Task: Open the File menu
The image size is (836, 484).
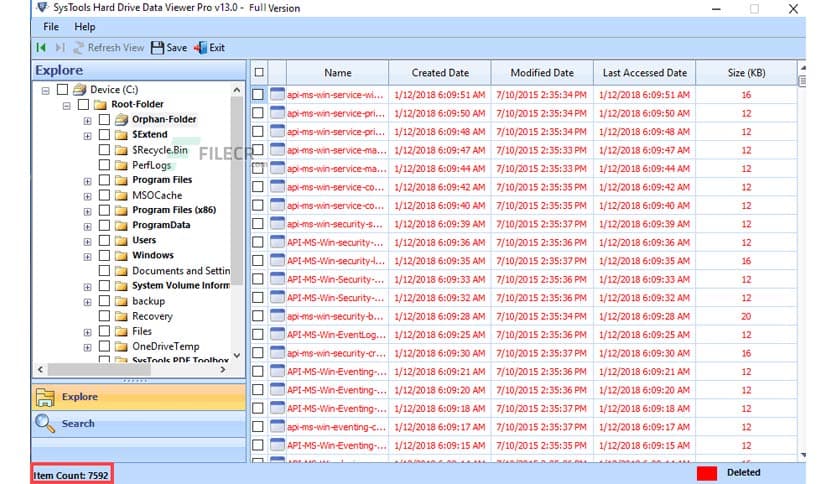Action: [51, 27]
